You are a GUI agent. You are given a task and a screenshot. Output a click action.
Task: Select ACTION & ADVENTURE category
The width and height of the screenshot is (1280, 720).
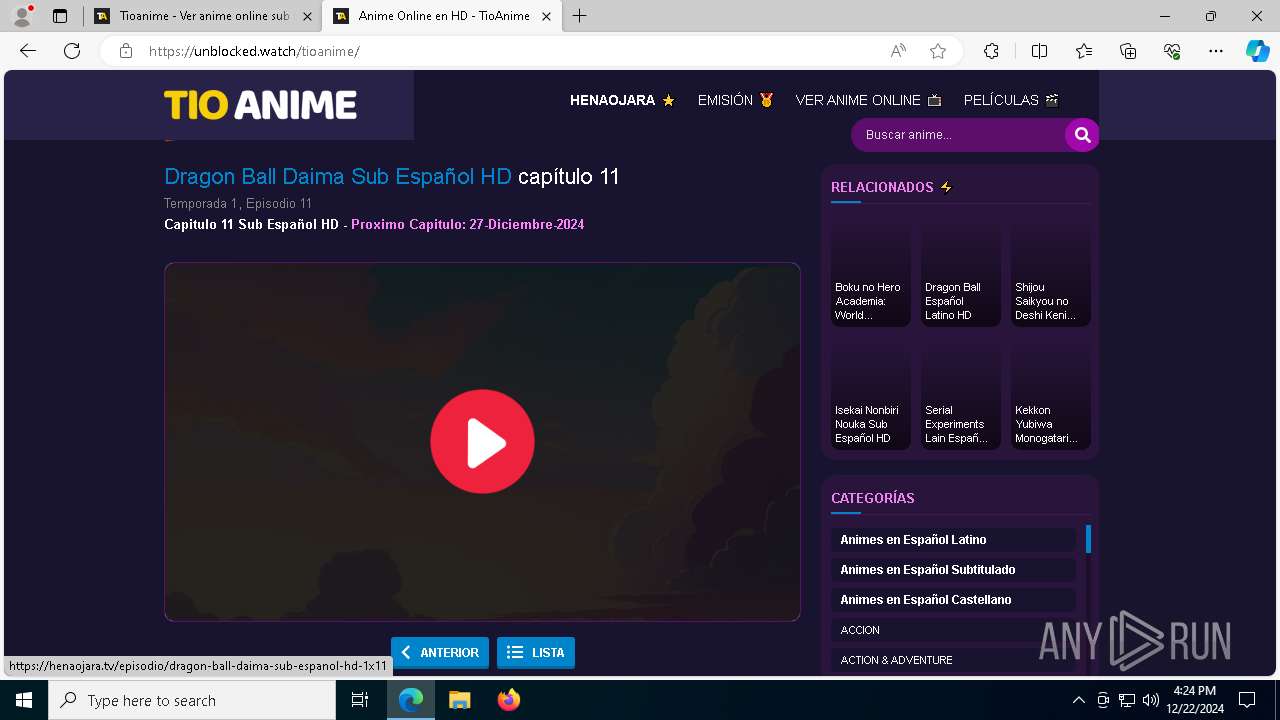(x=953, y=660)
